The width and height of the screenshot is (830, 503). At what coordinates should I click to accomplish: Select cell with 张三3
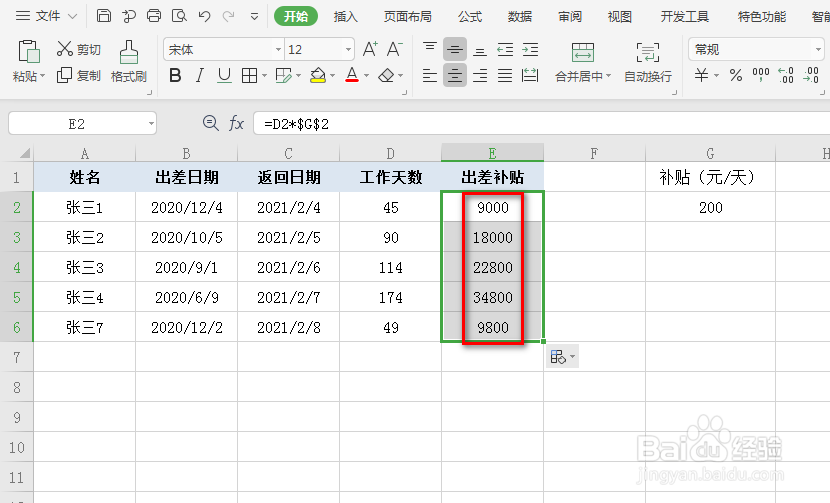(x=85, y=267)
